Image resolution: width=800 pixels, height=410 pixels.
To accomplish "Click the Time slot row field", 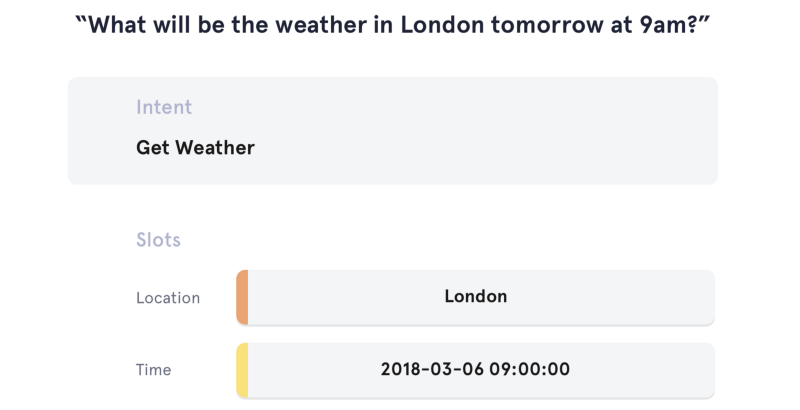I will (476, 370).
